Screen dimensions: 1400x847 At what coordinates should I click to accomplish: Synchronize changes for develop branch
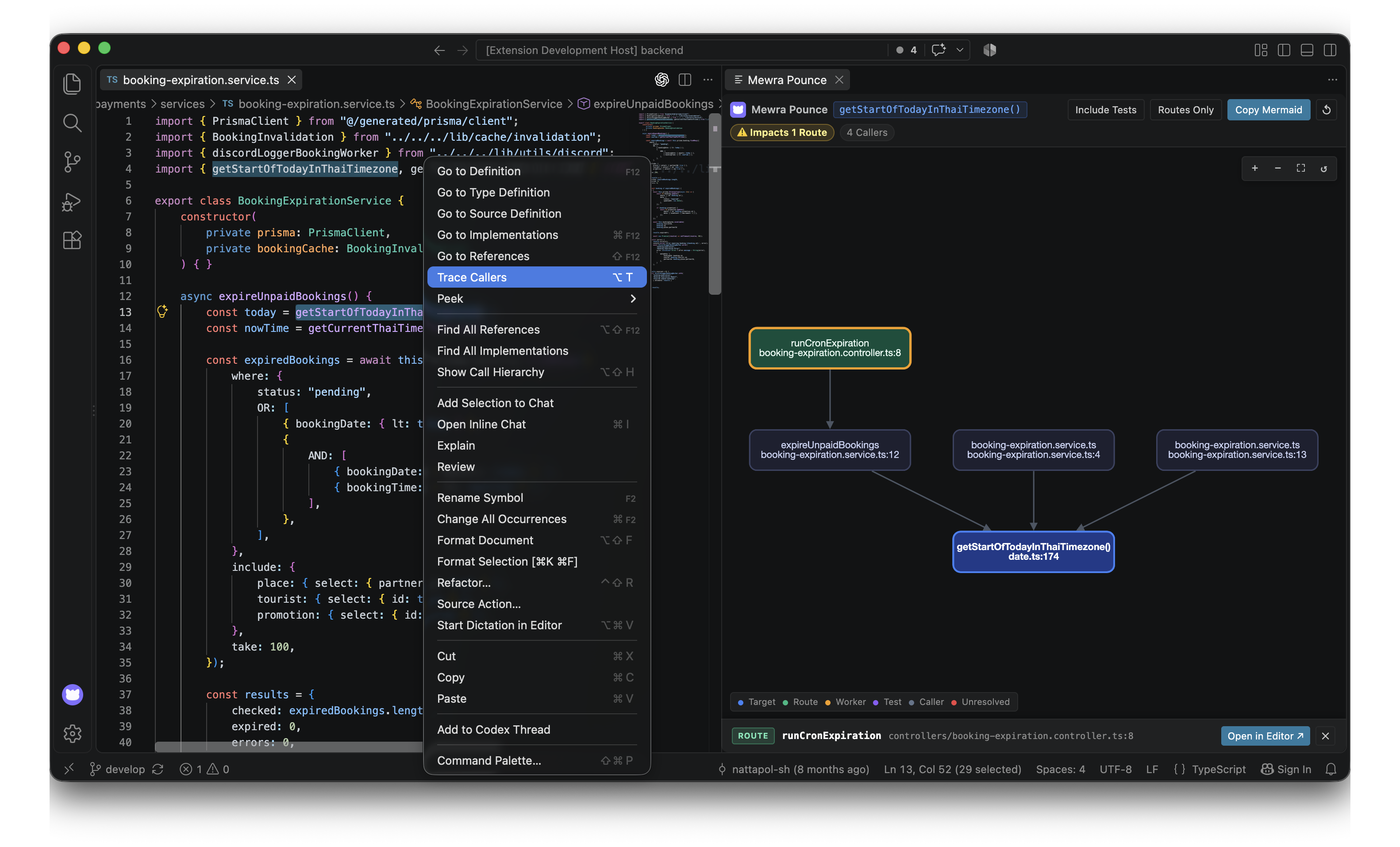(x=158, y=769)
